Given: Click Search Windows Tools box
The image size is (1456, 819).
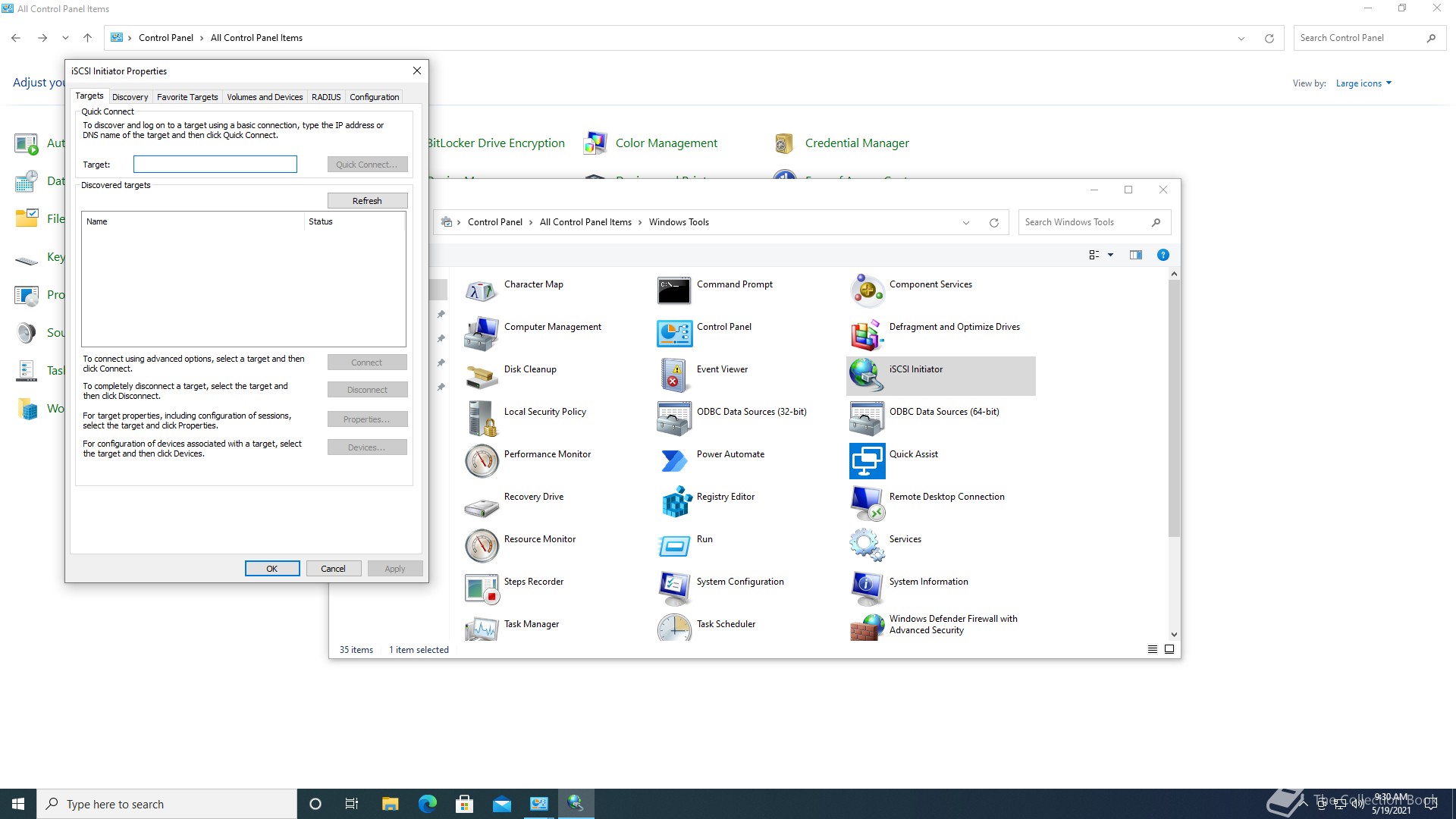Looking at the screenshot, I should point(1094,222).
